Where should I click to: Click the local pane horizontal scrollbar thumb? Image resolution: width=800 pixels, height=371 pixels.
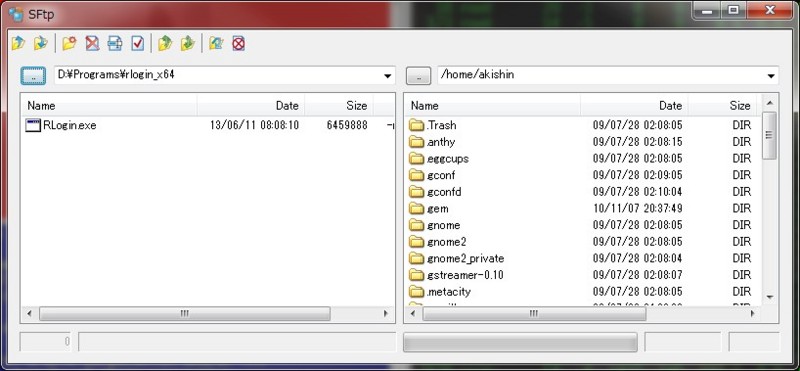185,313
